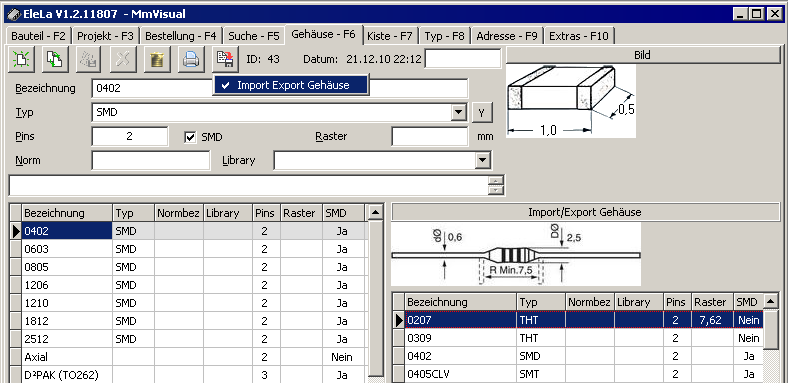The image size is (788, 383).
Task: Click the axial resistor 0207 drawing
Action: [x=516, y=254]
